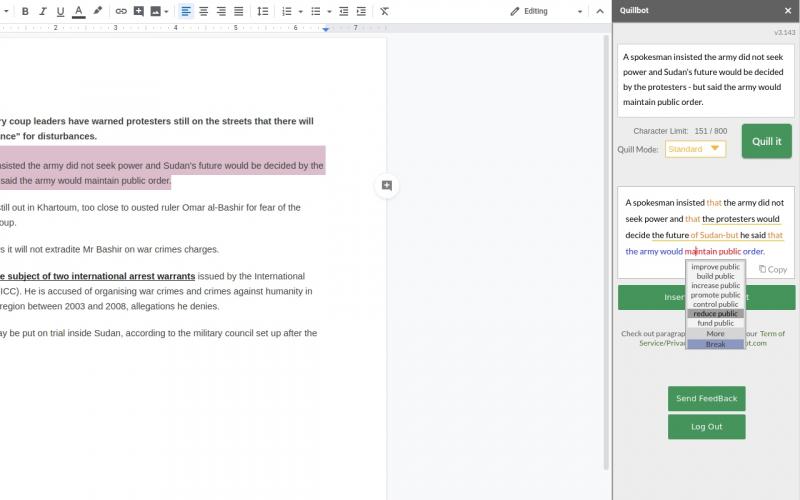Open the Quill Mode Standard dropdown

(x=695, y=149)
